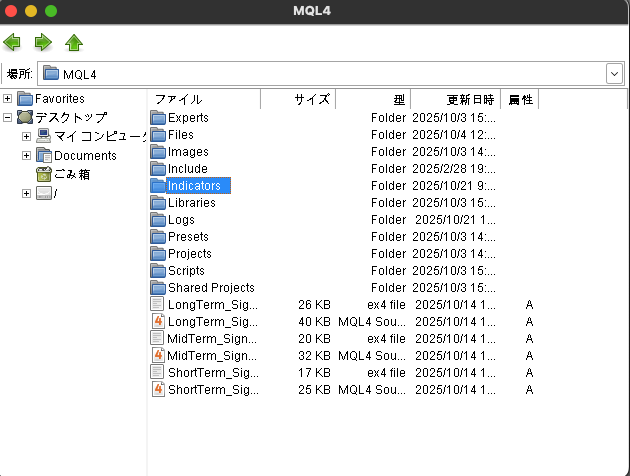Image resolution: width=630 pixels, height=476 pixels.
Task: Expand the マイ コンピュータ node
Action: 27,137
